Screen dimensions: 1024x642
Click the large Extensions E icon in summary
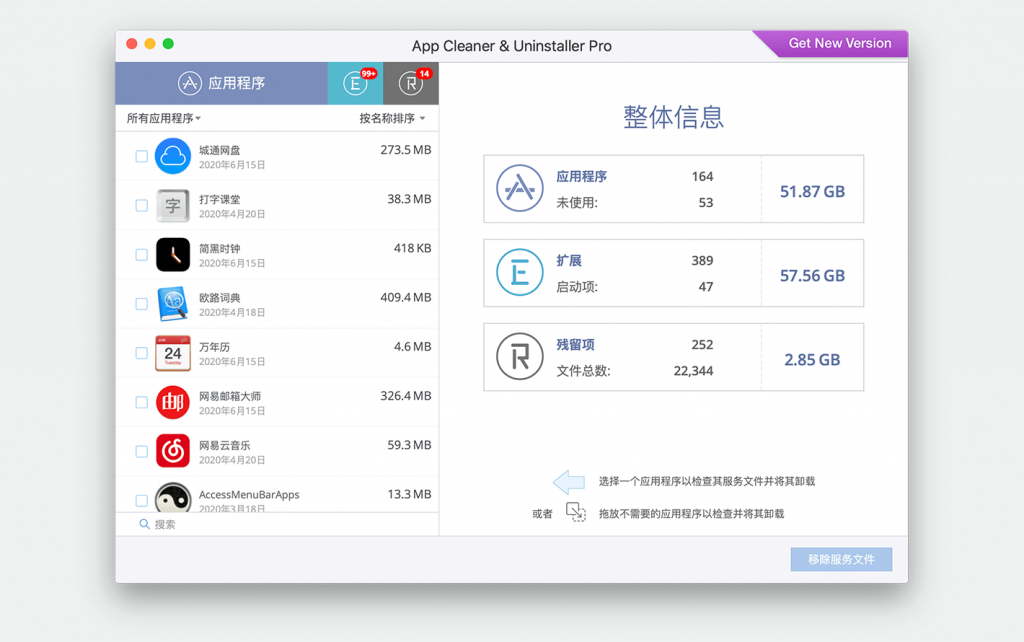click(x=519, y=272)
